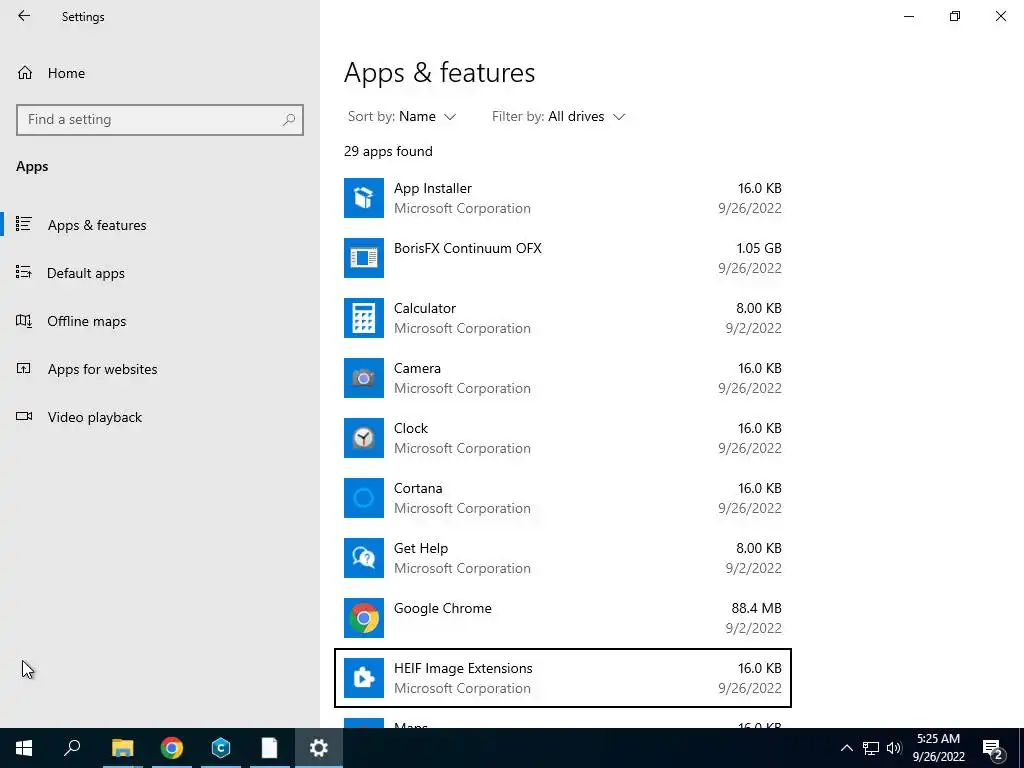The width and height of the screenshot is (1024, 768).
Task: Click the search magnifier in Find a setting
Action: (x=289, y=120)
